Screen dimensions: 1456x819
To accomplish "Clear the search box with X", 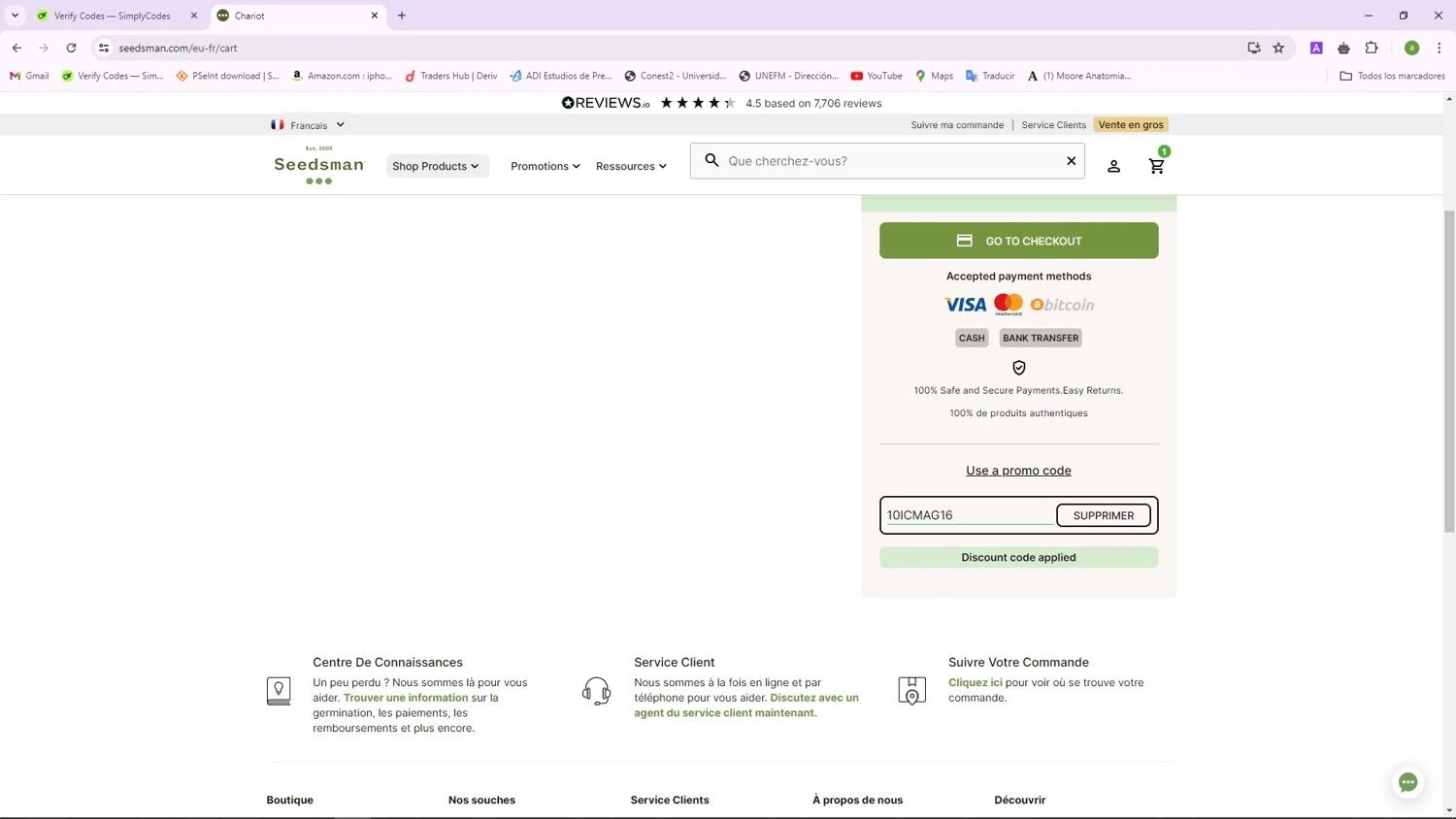I will tap(1071, 161).
